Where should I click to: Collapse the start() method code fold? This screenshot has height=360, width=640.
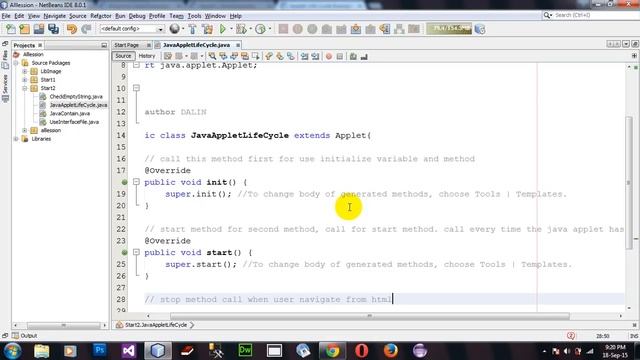click(136, 252)
